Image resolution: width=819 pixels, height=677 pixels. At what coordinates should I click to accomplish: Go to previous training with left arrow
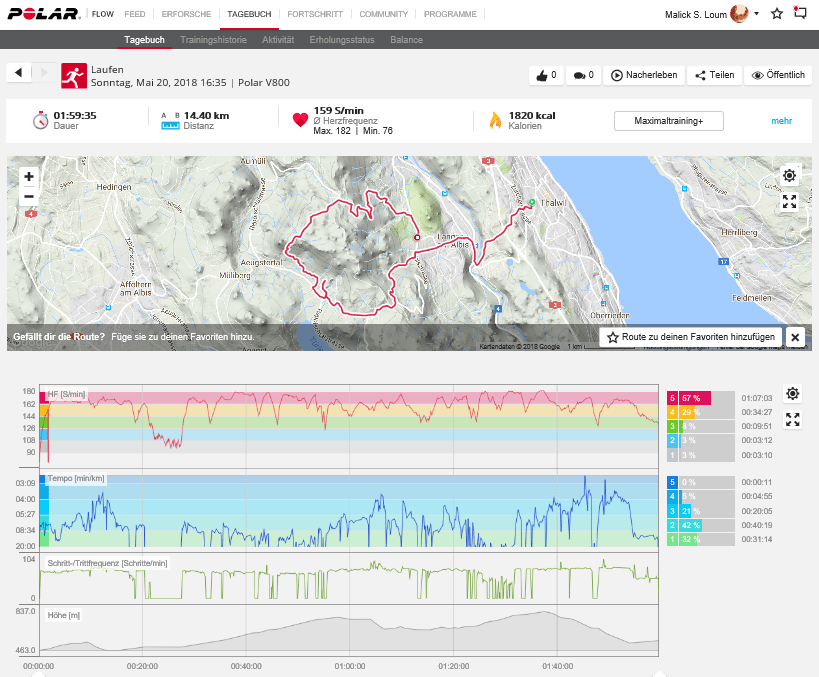[x=20, y=74]
